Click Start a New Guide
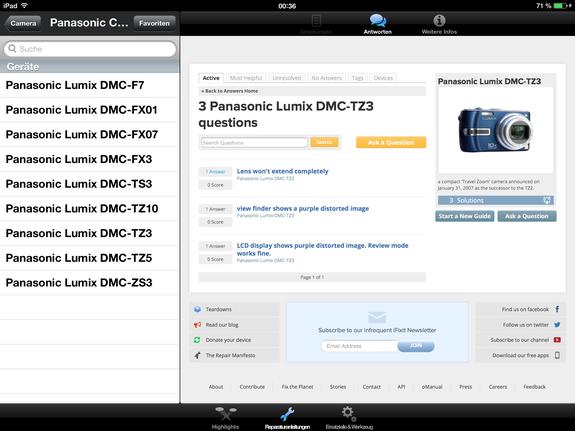Screen dimensions: 575x431 click(465, 216)
